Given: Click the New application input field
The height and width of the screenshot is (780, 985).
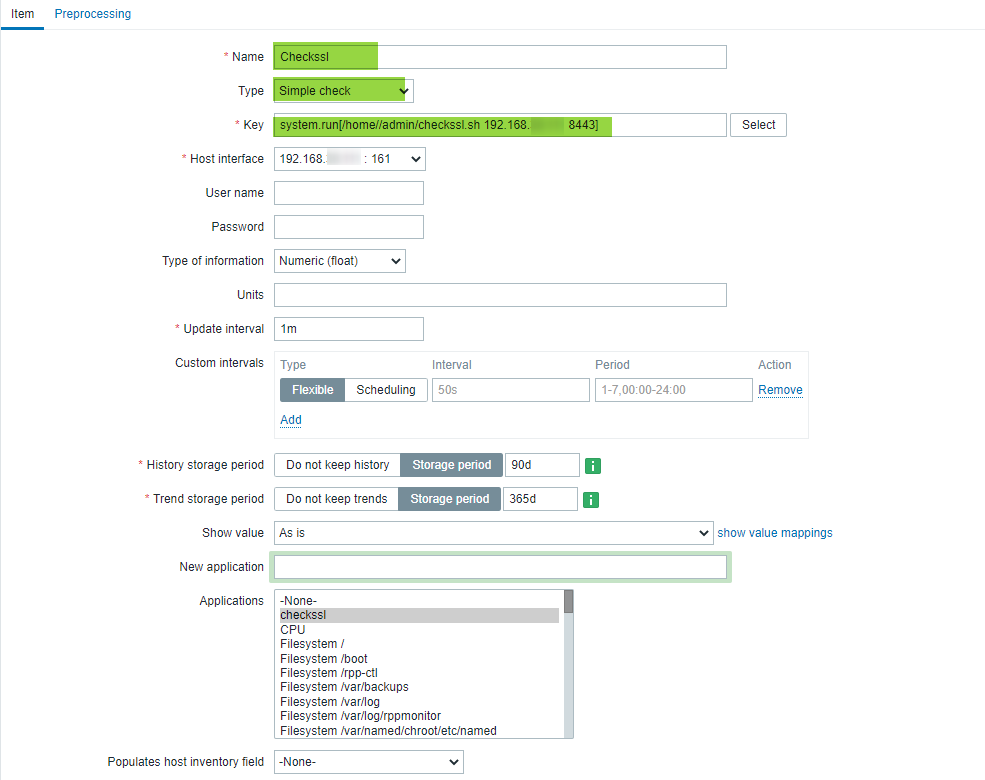Looking at the screenshot, I should click(500, 567).
